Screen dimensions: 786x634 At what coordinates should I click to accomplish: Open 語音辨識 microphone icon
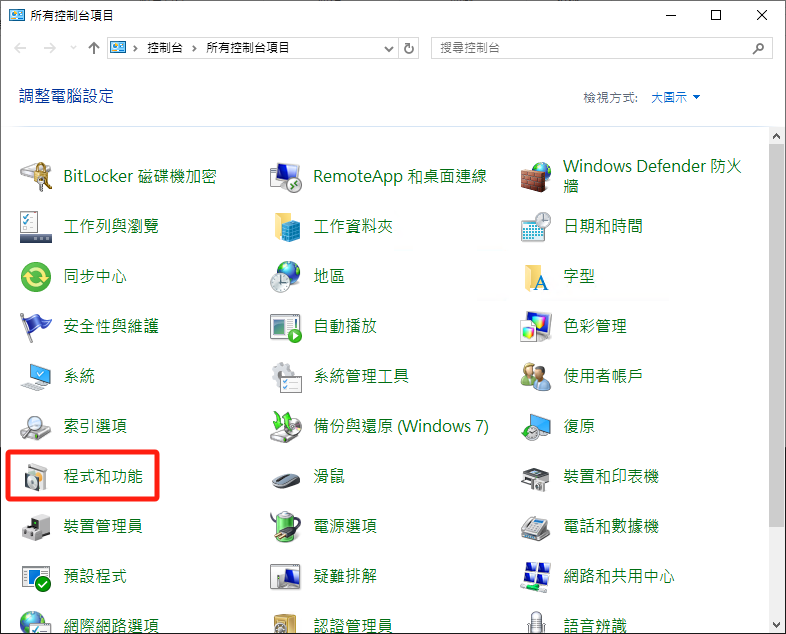[536, 622]
